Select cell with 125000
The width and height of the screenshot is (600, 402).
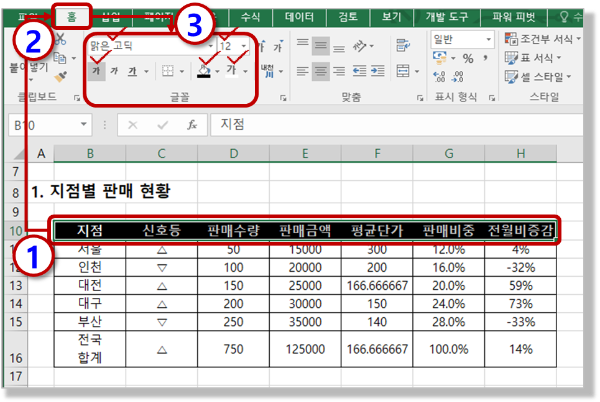(x=305, y=349)
